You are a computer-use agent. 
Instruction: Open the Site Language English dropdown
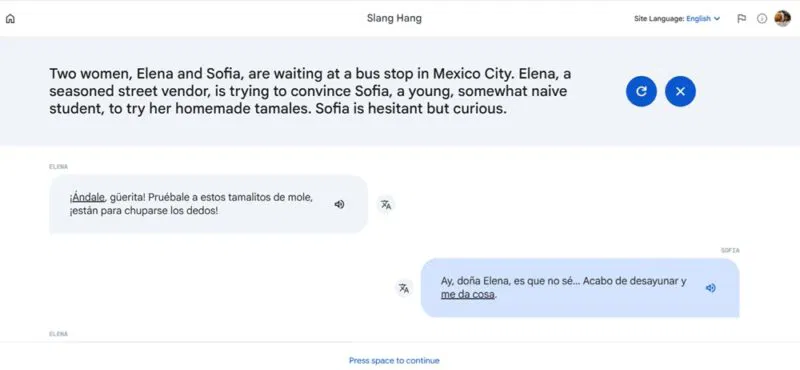pos(703,18)
